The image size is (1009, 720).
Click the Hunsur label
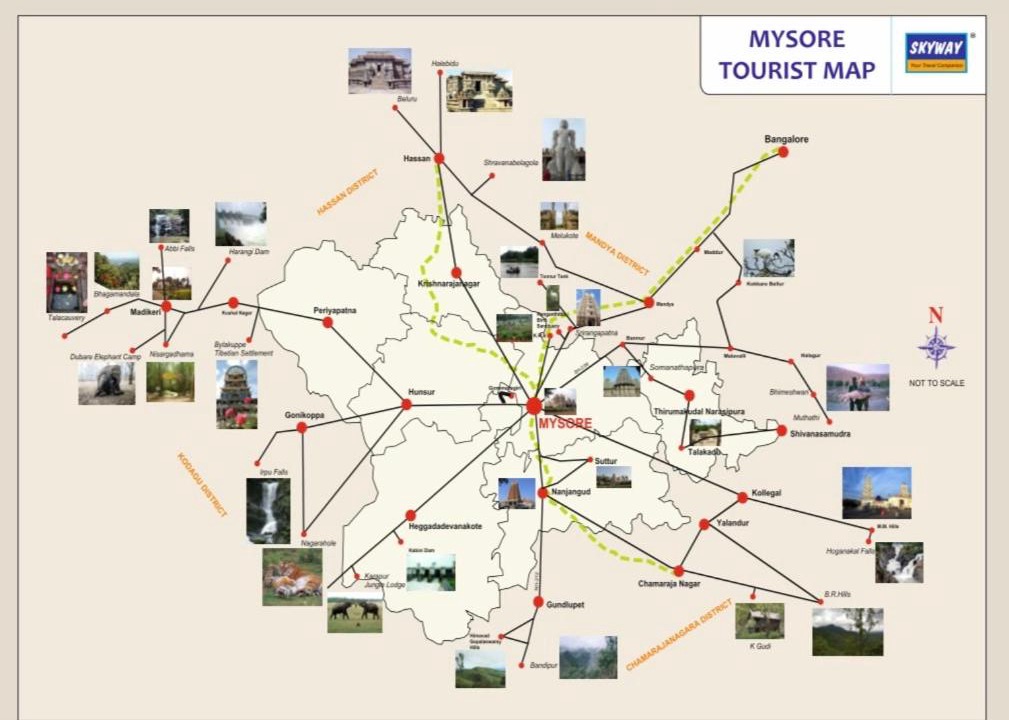point(421,392)
